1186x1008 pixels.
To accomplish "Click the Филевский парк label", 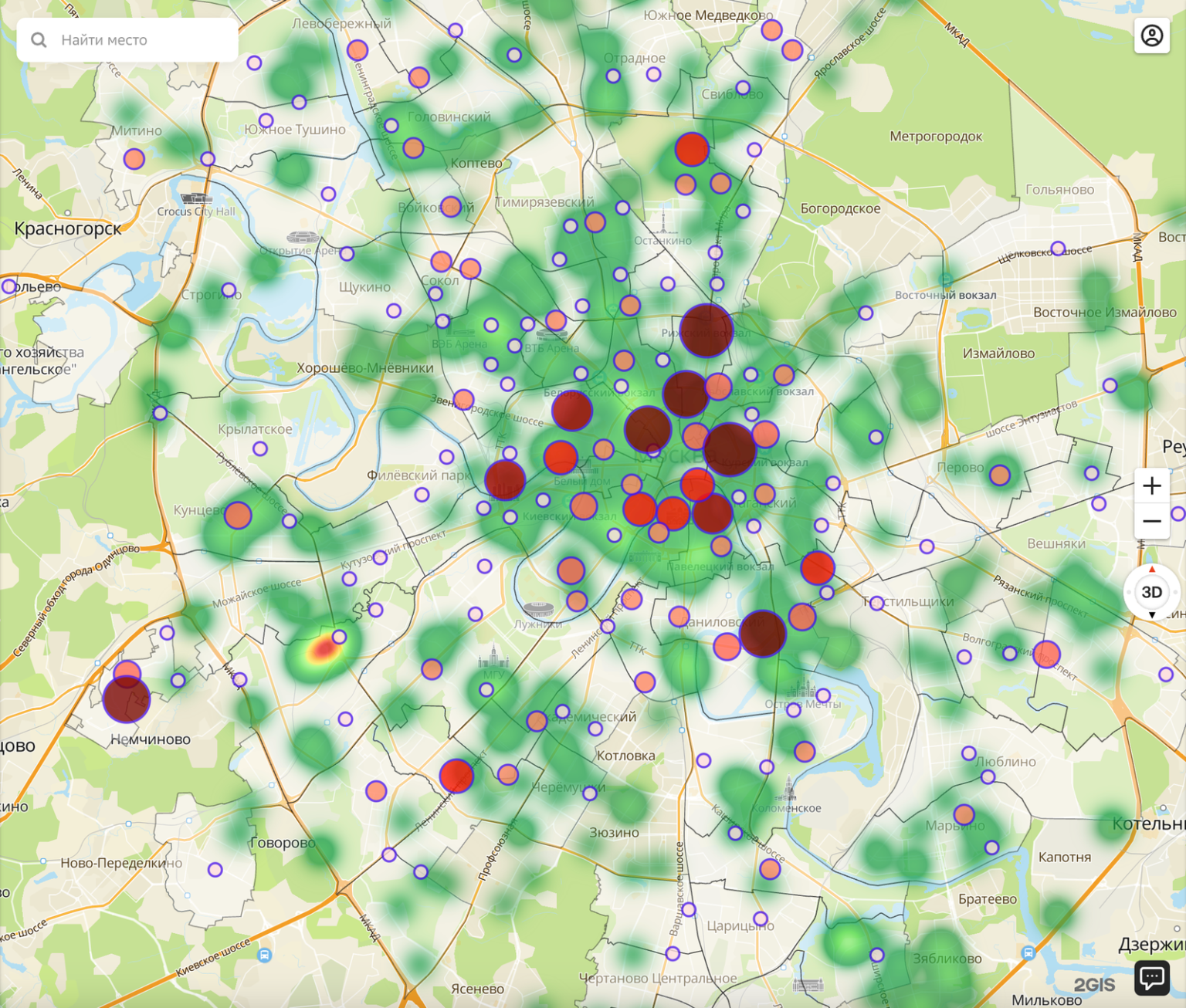I will (418, 475).
